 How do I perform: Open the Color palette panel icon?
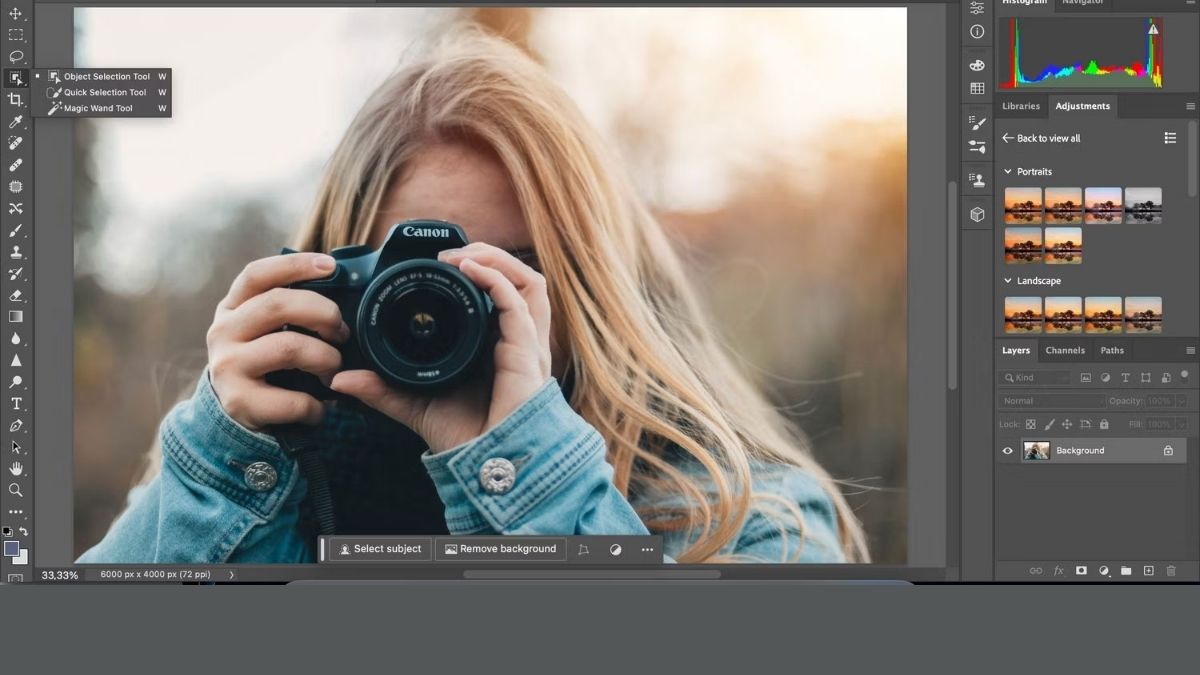[977, 65]
